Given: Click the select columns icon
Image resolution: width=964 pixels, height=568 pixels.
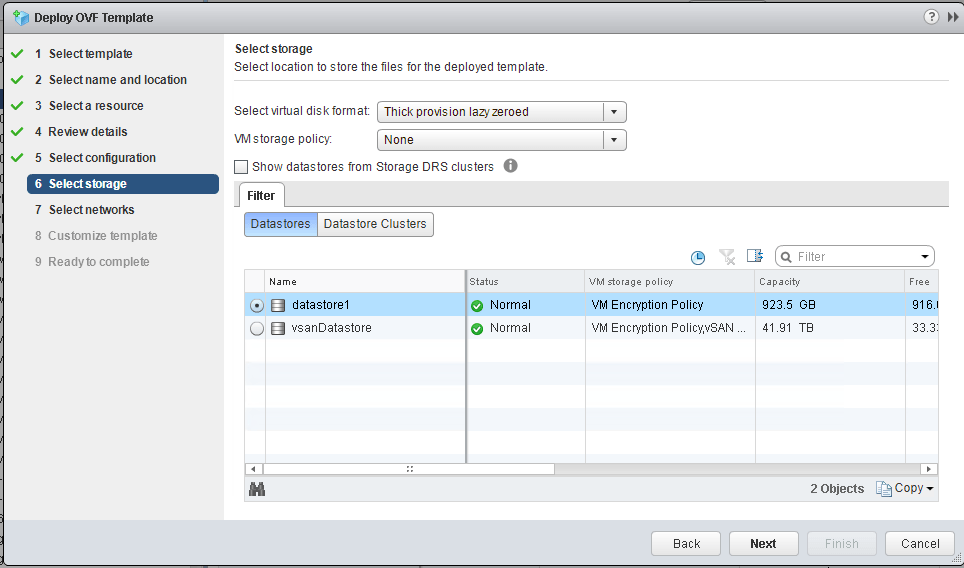Looking at the screenshot, I should click(755, 257).
